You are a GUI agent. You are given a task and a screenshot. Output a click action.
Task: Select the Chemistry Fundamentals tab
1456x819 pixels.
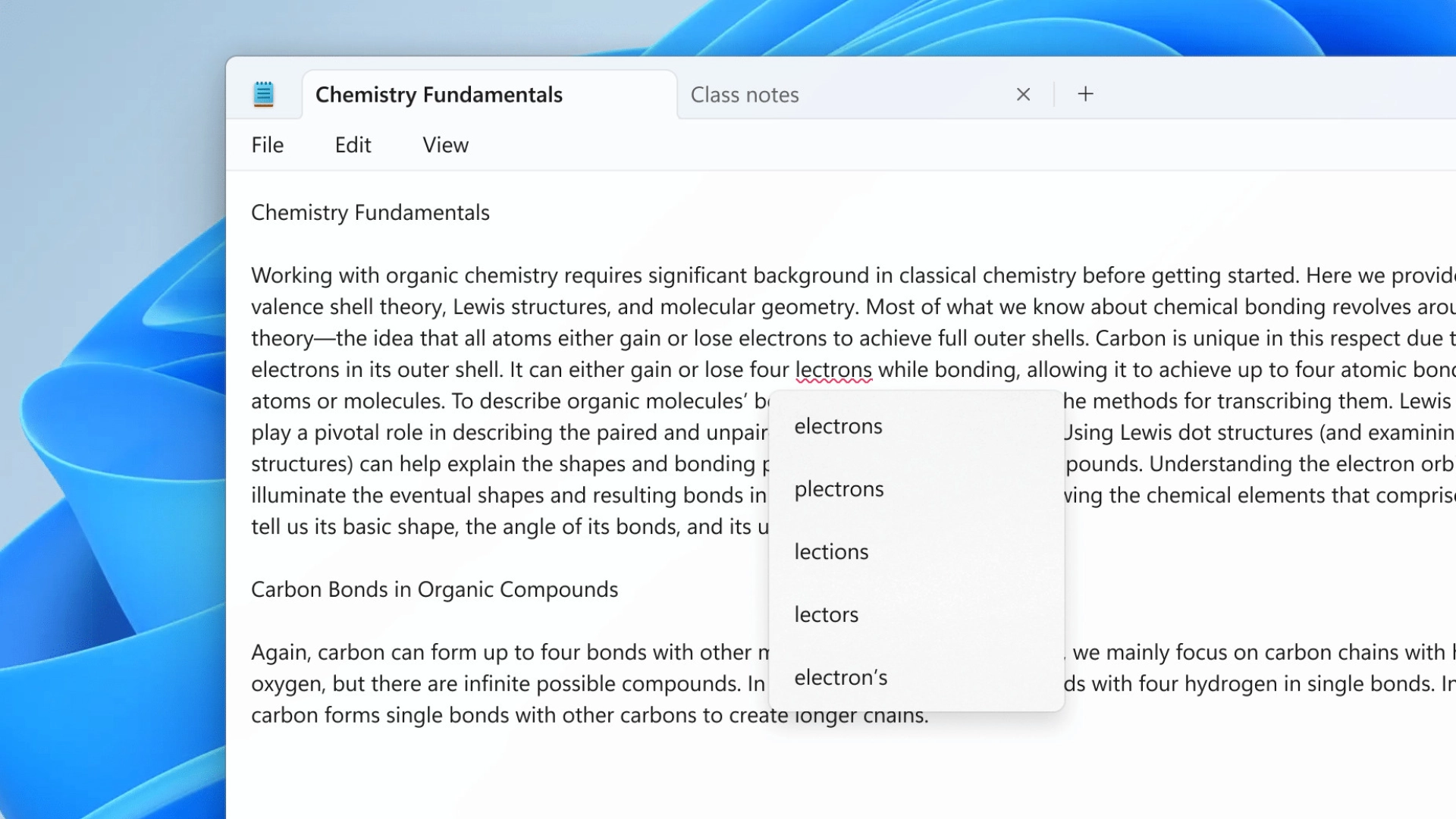tap(439, 95)
